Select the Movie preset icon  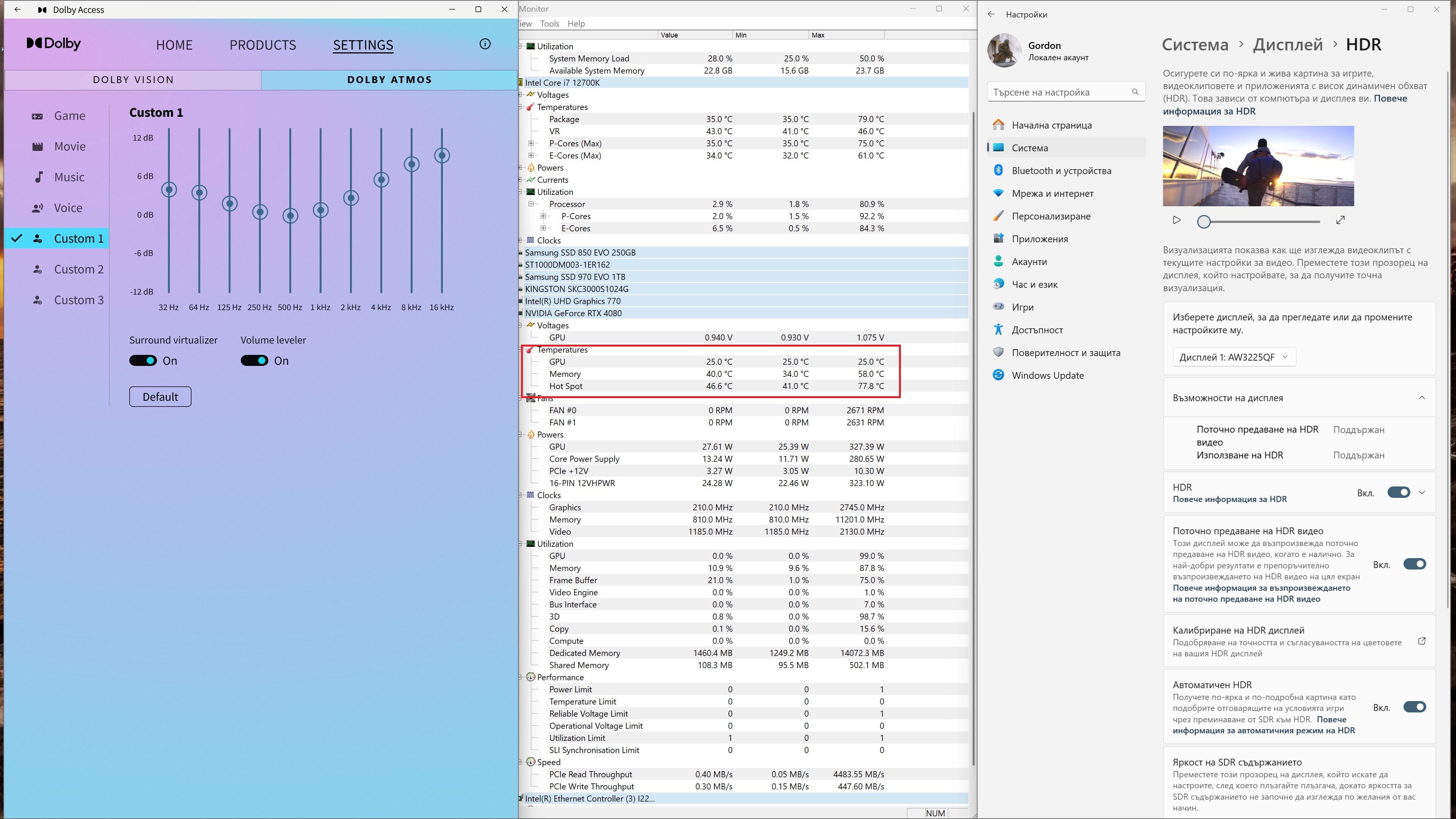tap(37, 147)
